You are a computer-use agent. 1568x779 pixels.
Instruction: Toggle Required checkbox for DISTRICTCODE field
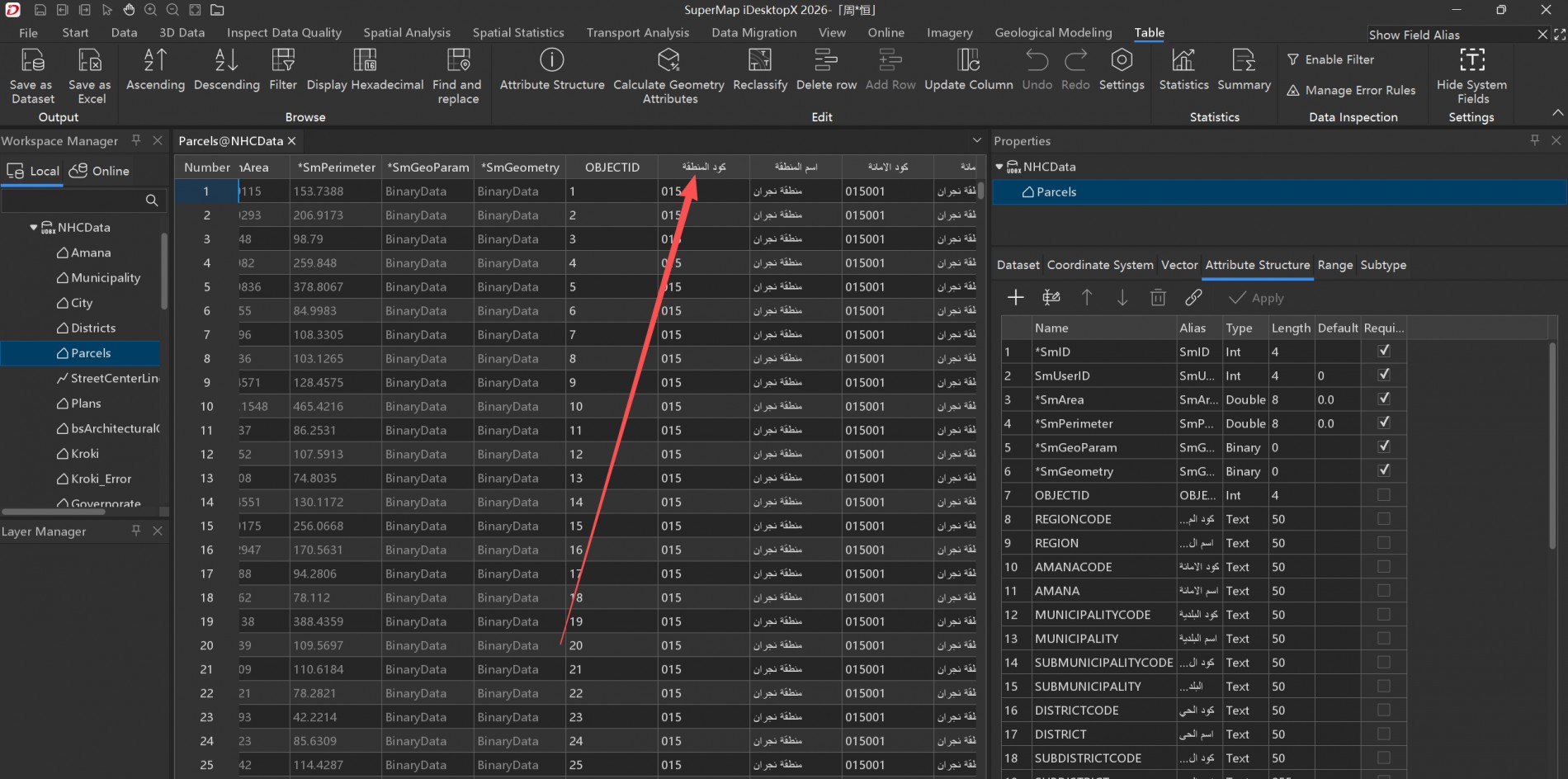(1384, 711)
